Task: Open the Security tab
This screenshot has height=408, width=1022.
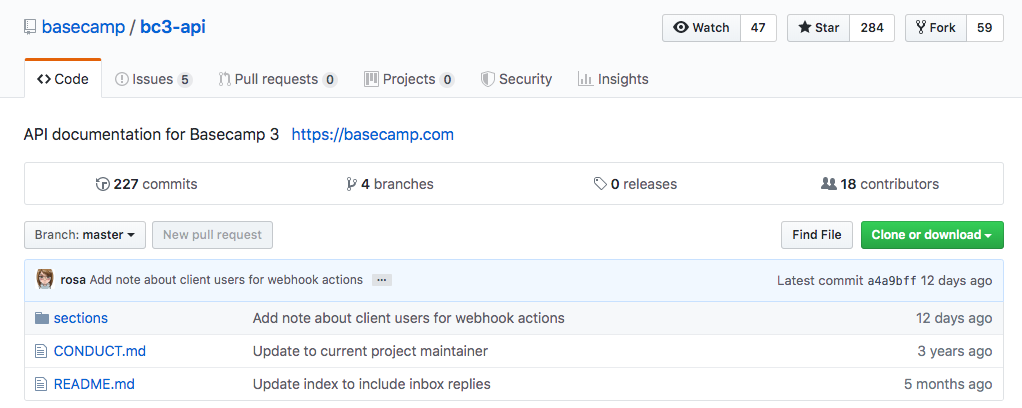Action: (x=516, y=80)
